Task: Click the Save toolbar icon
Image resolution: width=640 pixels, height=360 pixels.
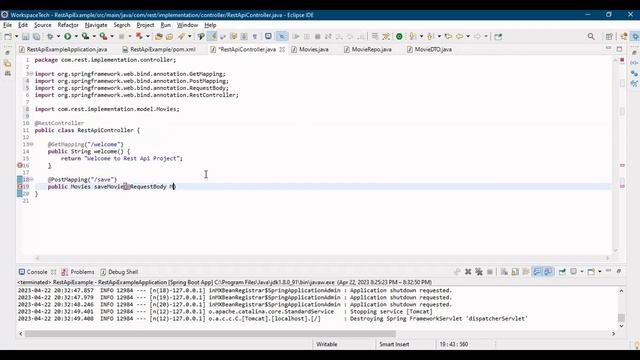Action: 26,36
